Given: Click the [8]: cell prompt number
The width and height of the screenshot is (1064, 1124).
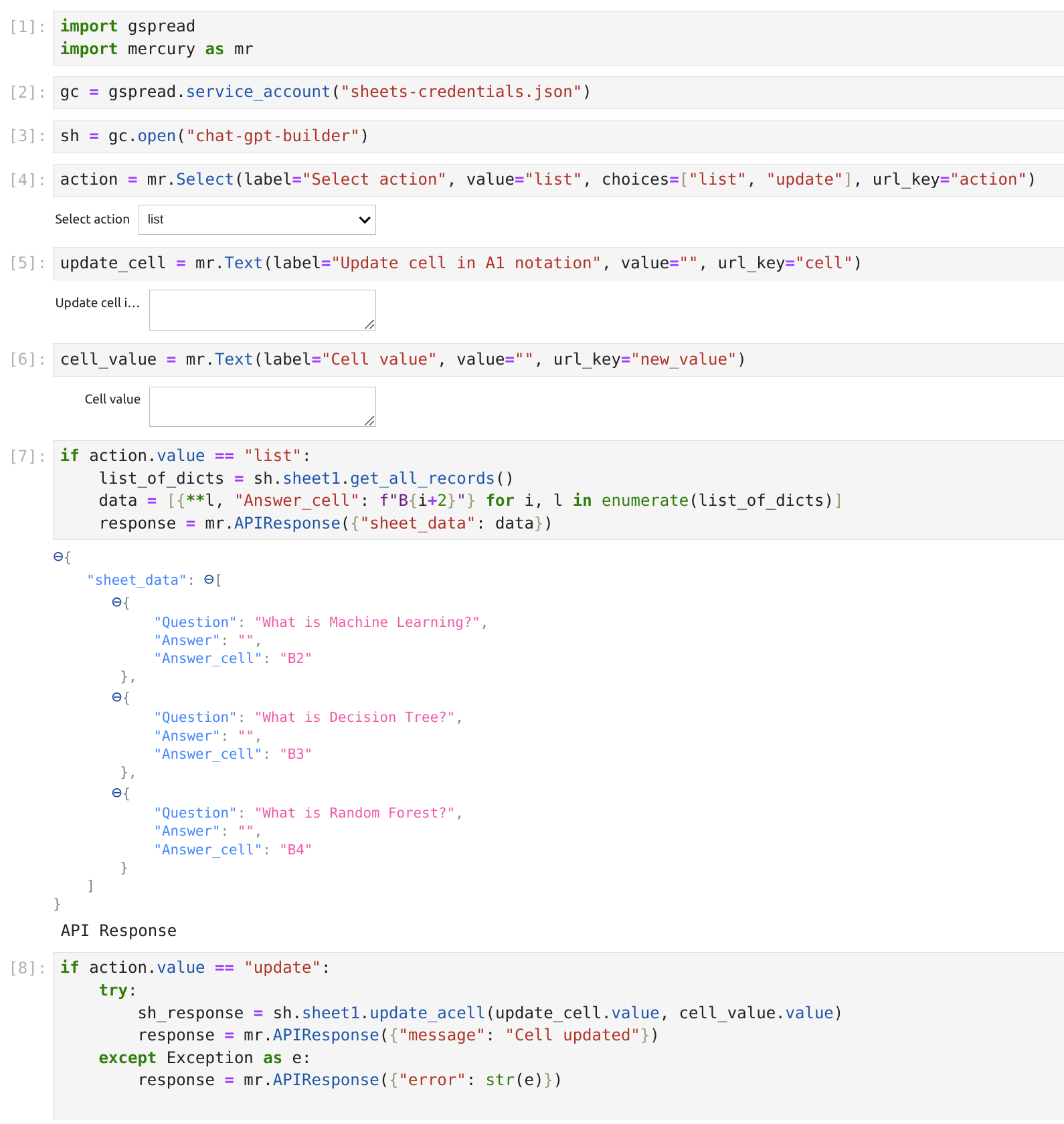Looking at the screenshot, I should pos(27,968).
